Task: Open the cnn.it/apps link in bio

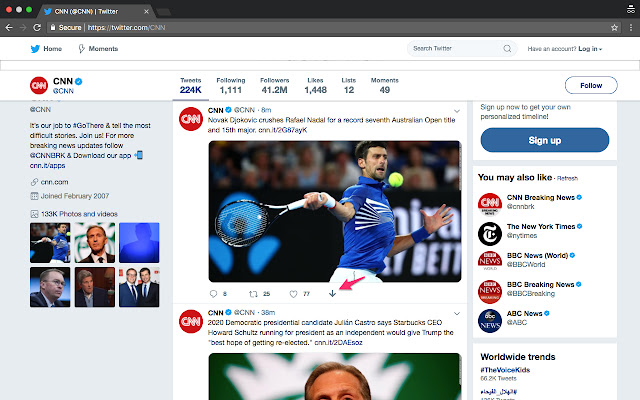Action: (47, 166)
